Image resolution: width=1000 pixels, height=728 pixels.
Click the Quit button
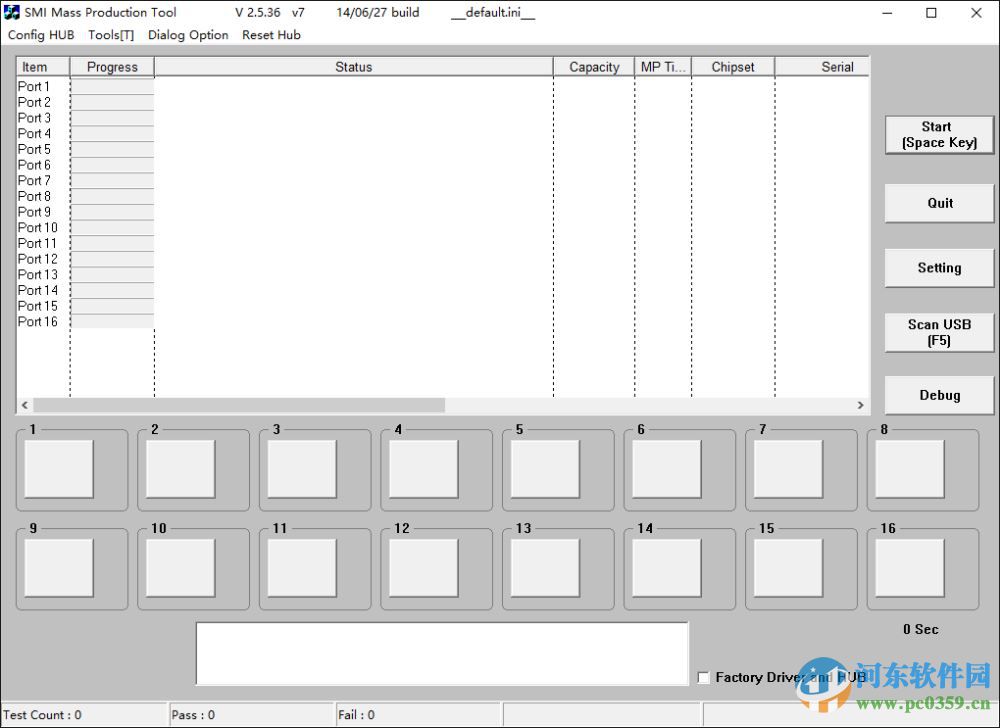(939, 203)
